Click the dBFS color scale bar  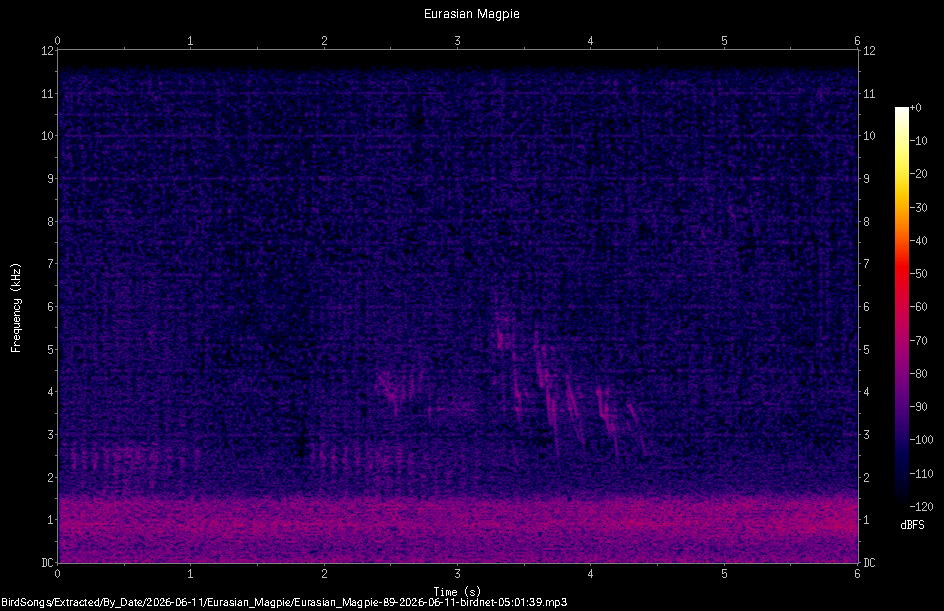point(901,306)
